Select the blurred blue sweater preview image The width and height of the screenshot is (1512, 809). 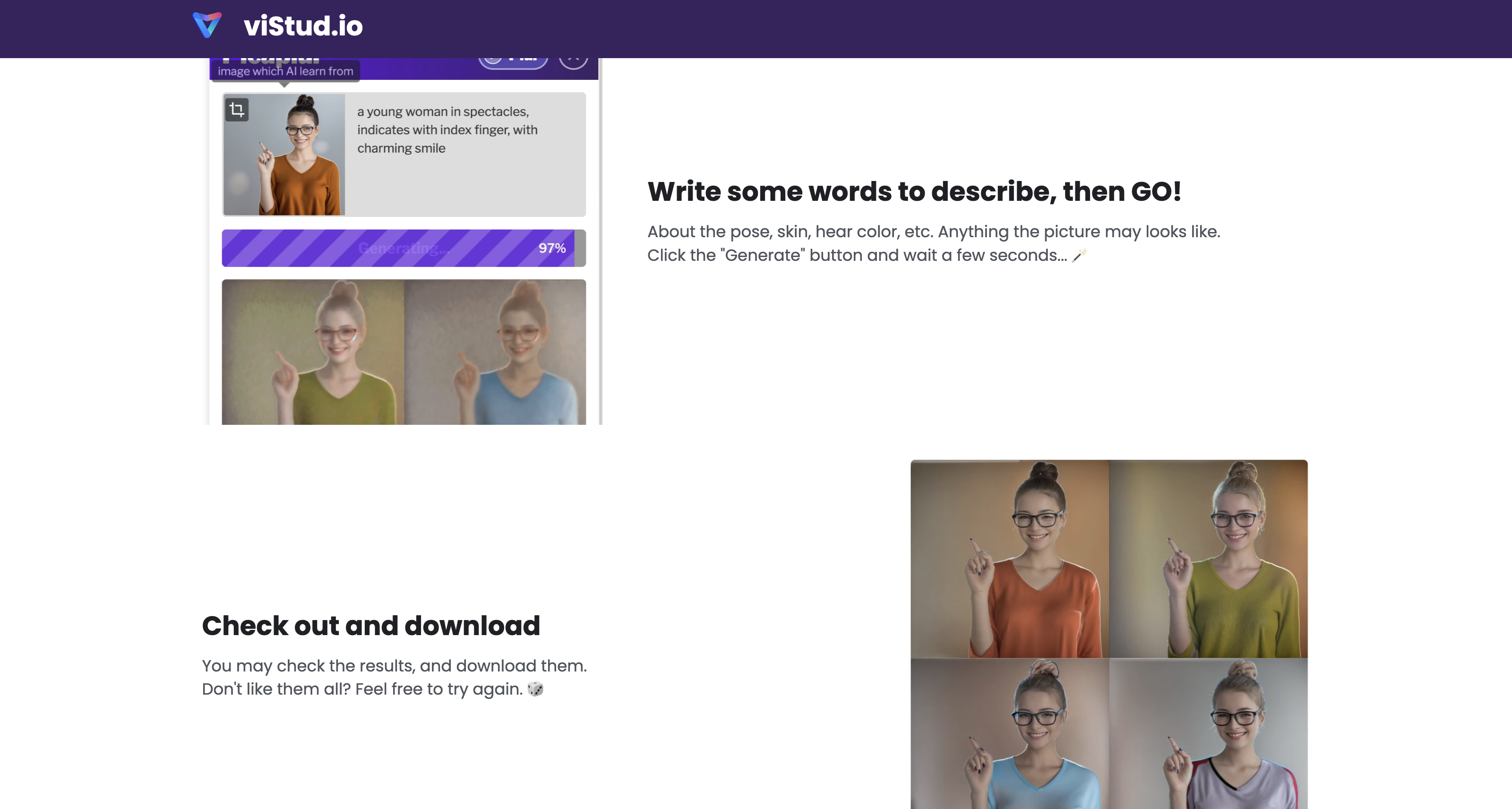tap(495, 352)
